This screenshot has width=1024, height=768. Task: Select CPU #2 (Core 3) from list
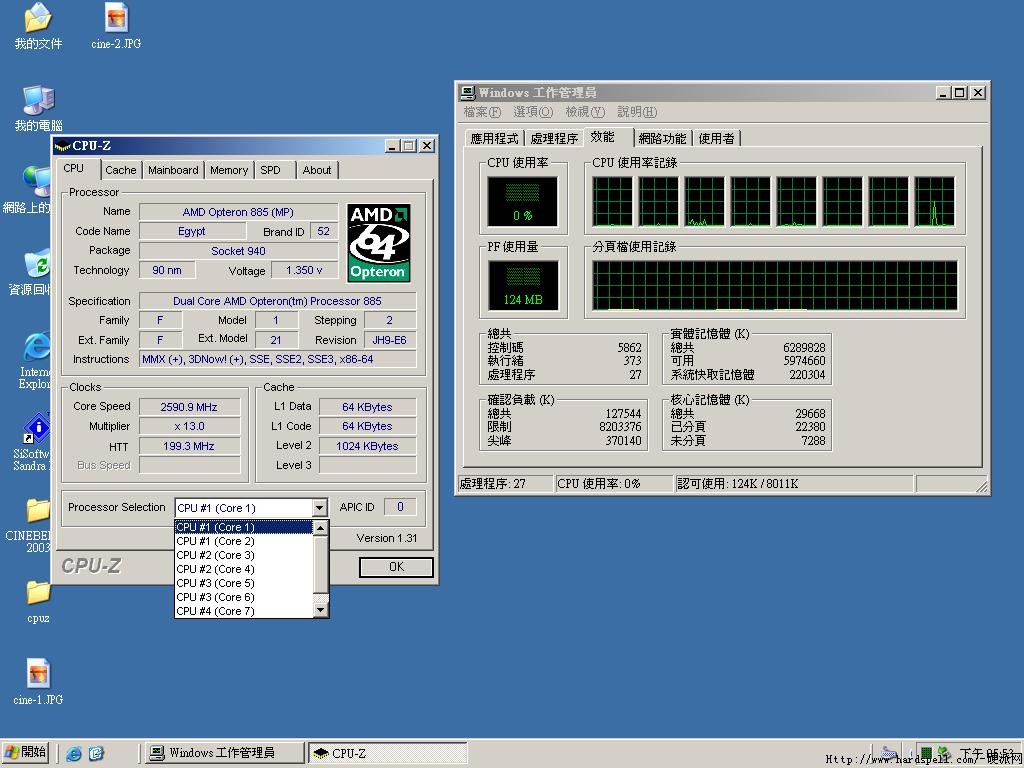pyautogui.click(x=215, y=555)
